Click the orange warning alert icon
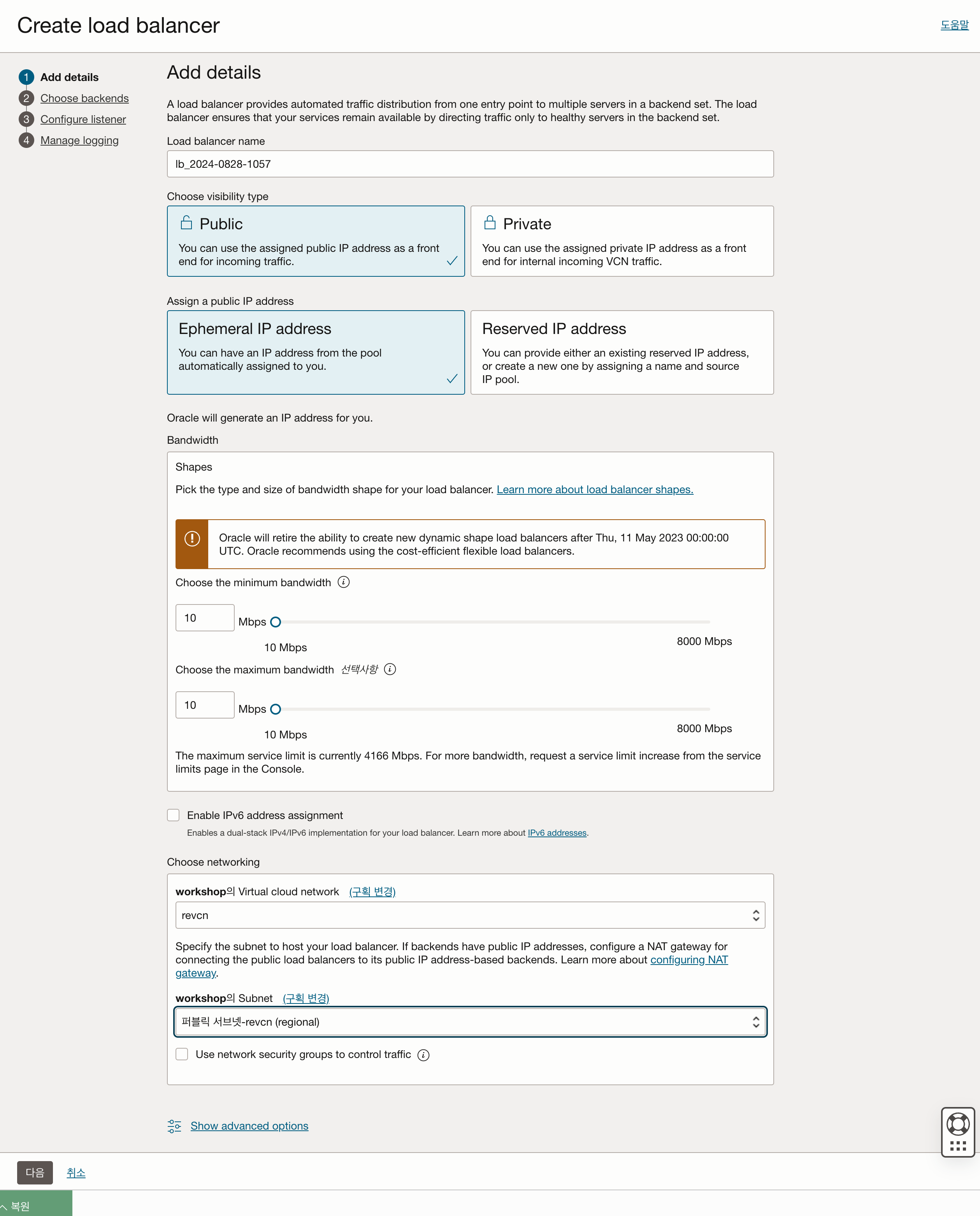Screen dimensions: 980x1216 (192, 539)
